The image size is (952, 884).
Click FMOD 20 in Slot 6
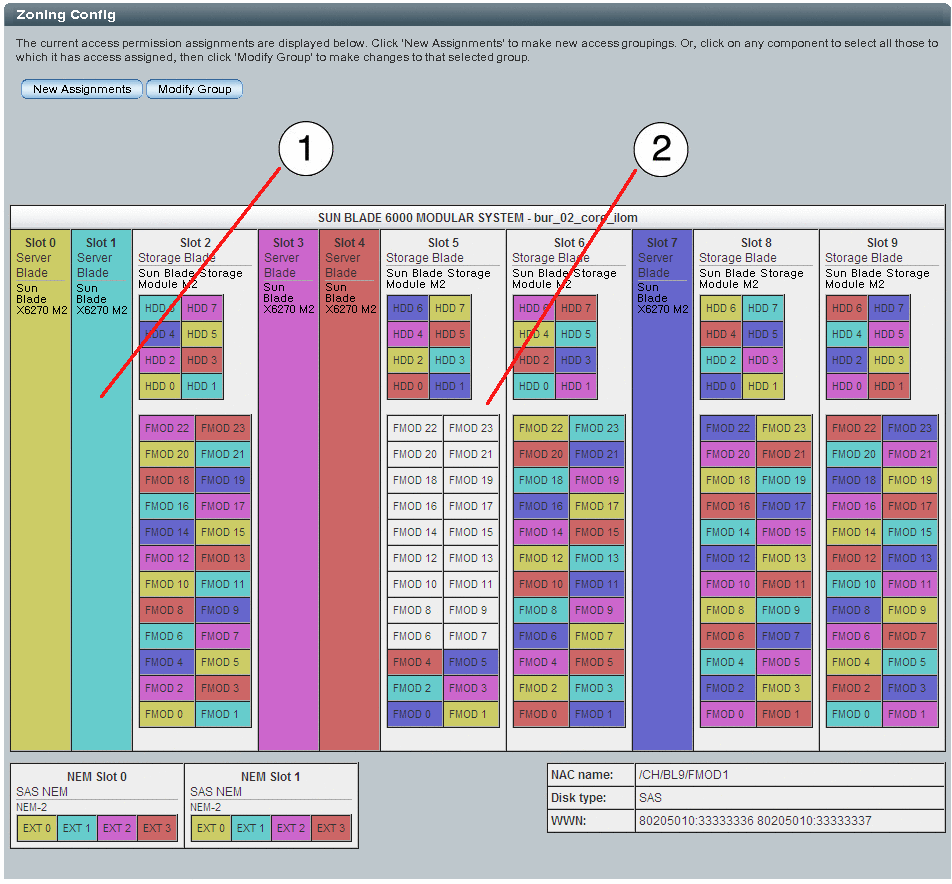(541, 454)
